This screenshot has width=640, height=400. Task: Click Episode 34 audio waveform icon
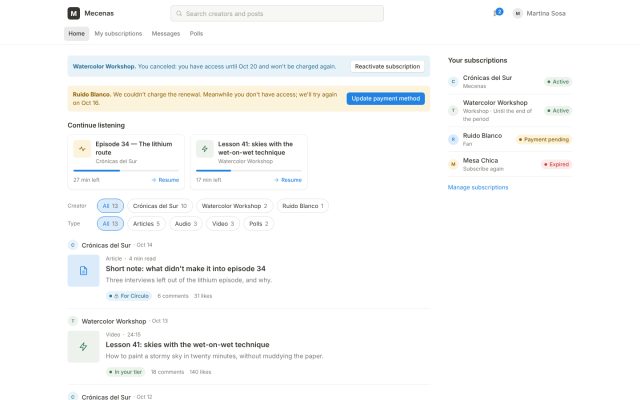[x=82, y=149]
